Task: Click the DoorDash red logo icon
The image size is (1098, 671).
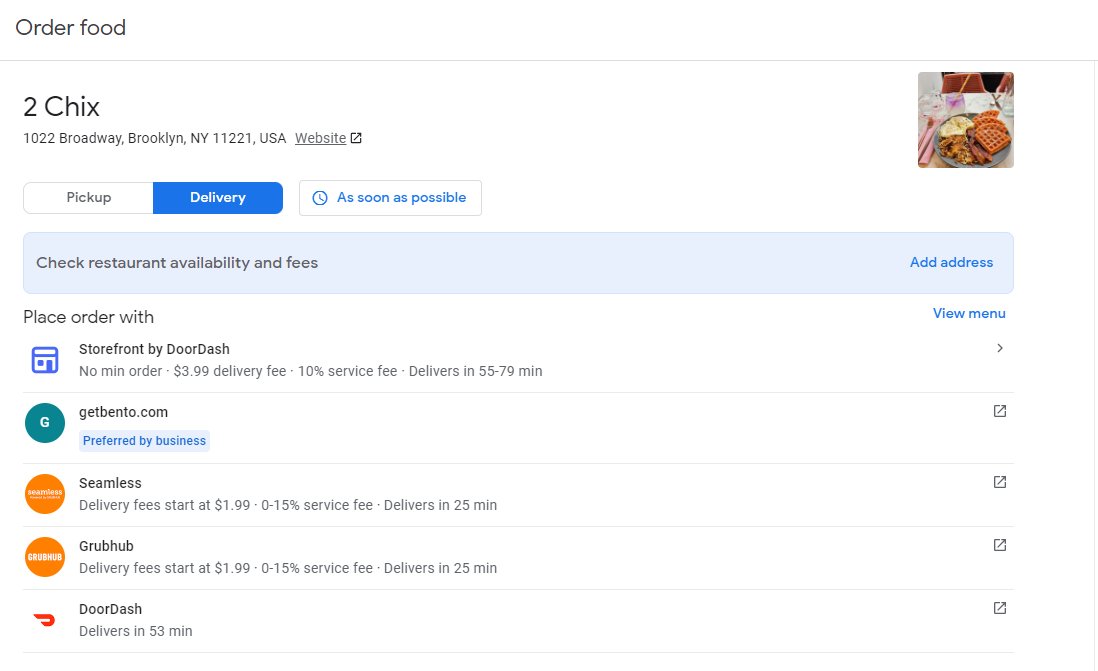Action: tap(45, 620)
